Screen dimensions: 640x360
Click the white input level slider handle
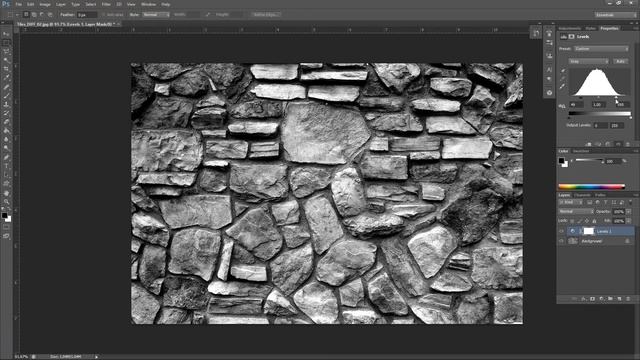click(617, 98)
